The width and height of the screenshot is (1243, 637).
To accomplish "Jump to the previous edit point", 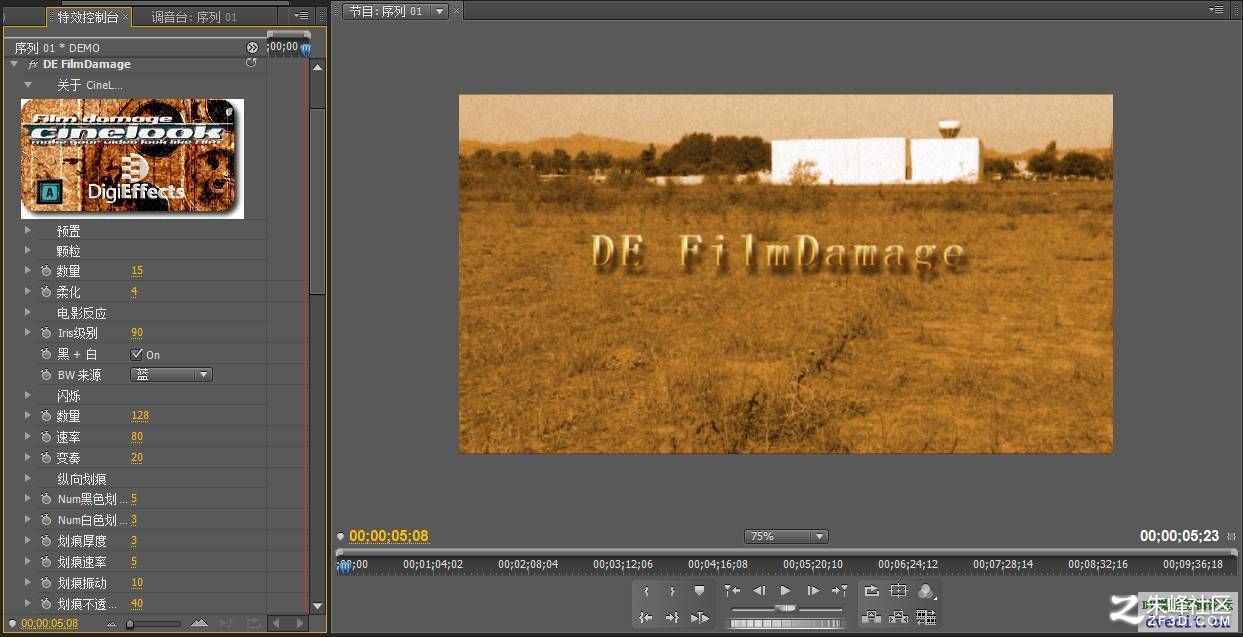I will click(732, 591).
